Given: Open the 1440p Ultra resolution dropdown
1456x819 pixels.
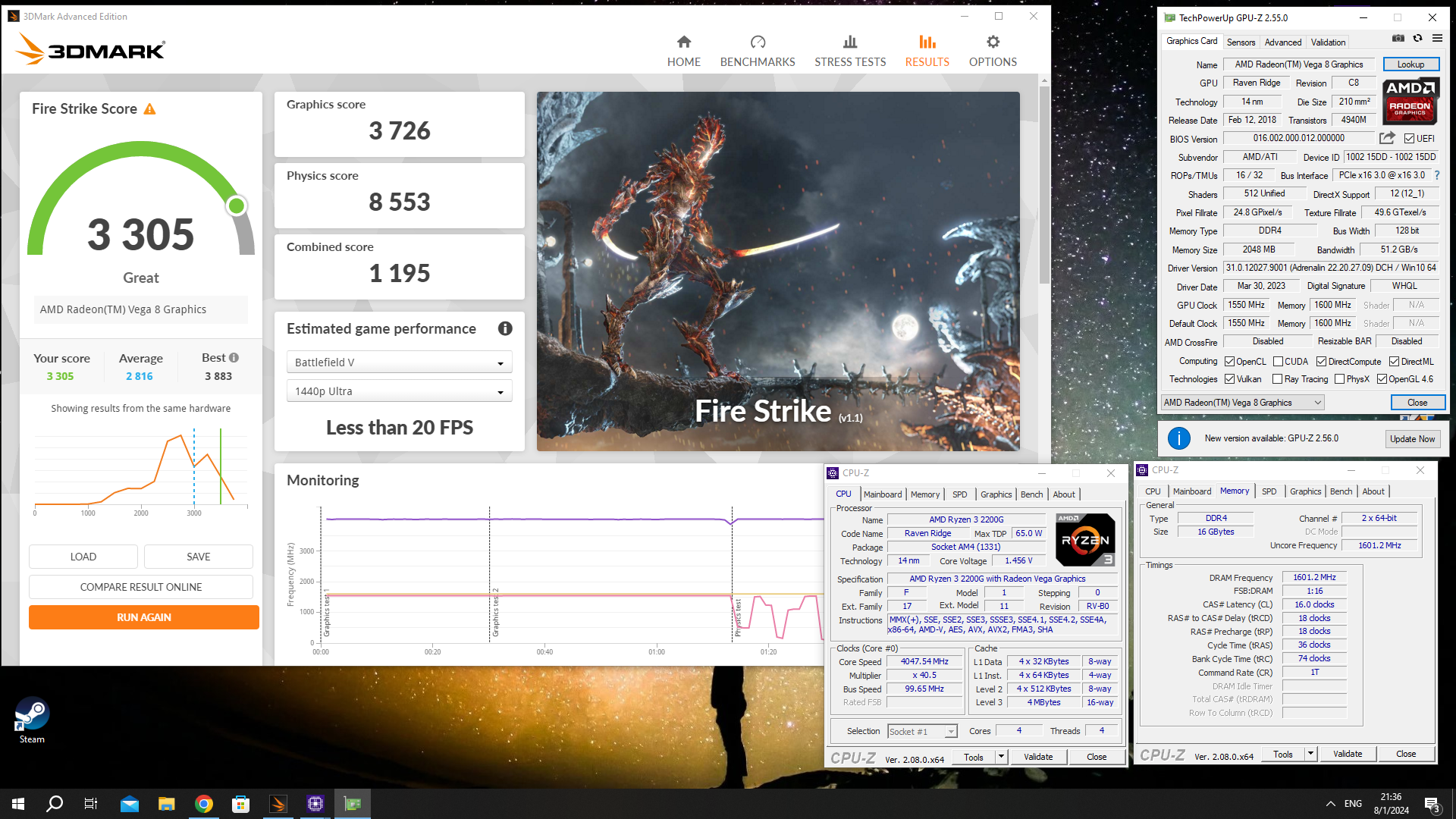Looking at the screenshot, I should coord(399,391).
